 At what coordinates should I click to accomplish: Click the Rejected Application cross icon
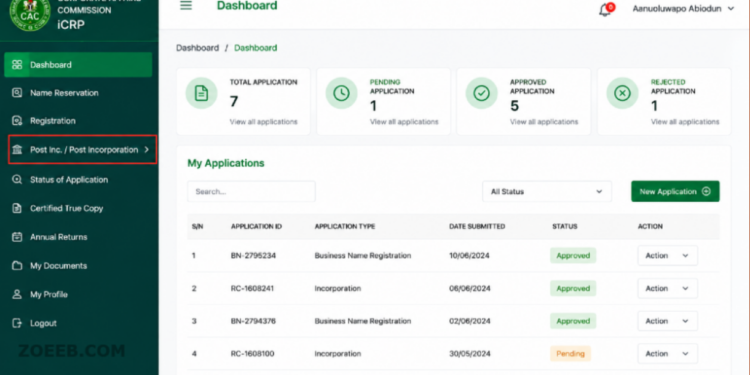(x=622, y=93)
